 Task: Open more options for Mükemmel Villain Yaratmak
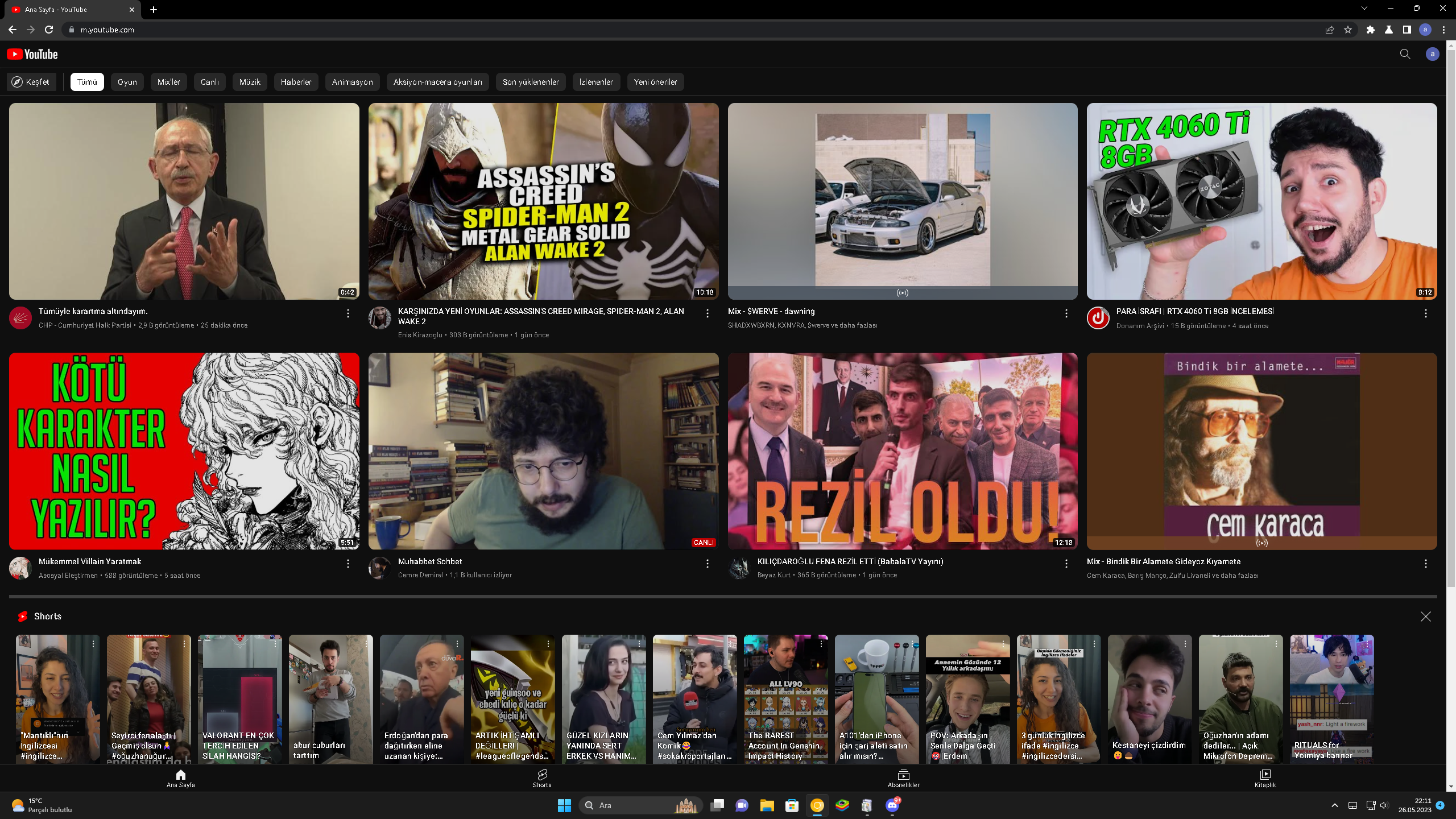coord(348,564)
